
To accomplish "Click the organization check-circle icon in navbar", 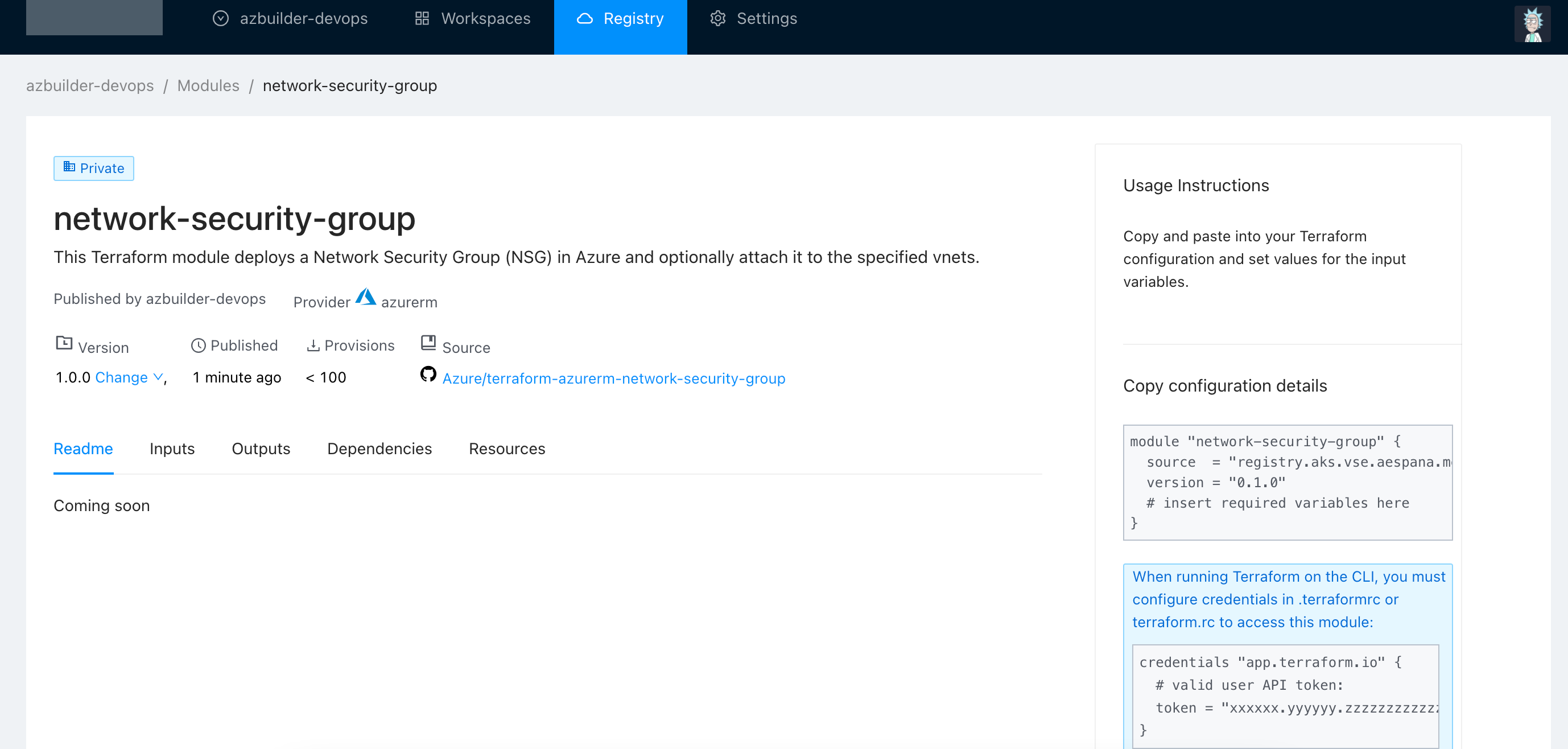I will click(220, 18).
